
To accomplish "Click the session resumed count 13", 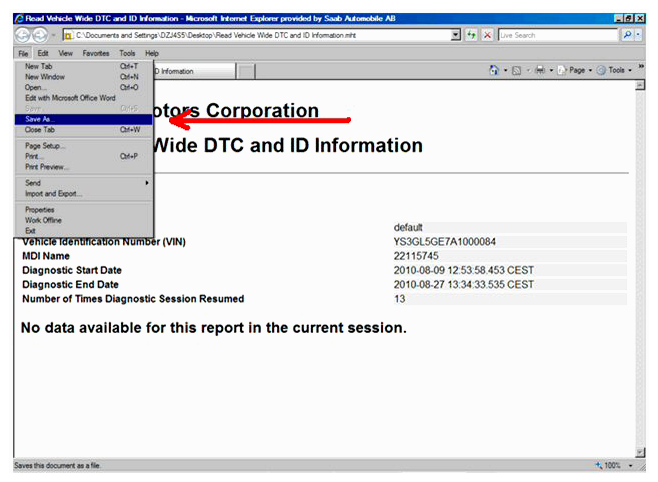I will tap(400, 299).
